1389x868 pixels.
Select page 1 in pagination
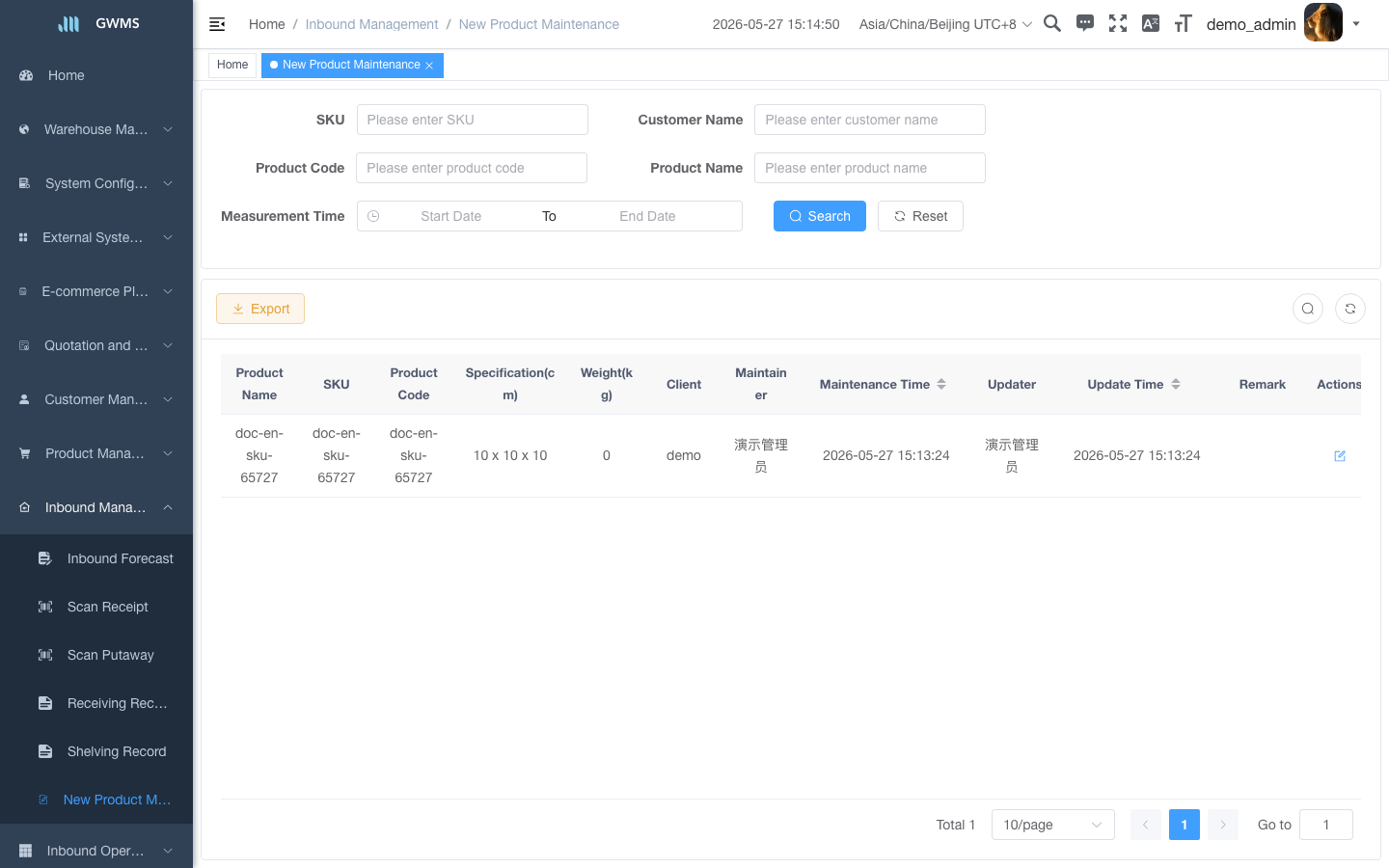pos(1185,825)
